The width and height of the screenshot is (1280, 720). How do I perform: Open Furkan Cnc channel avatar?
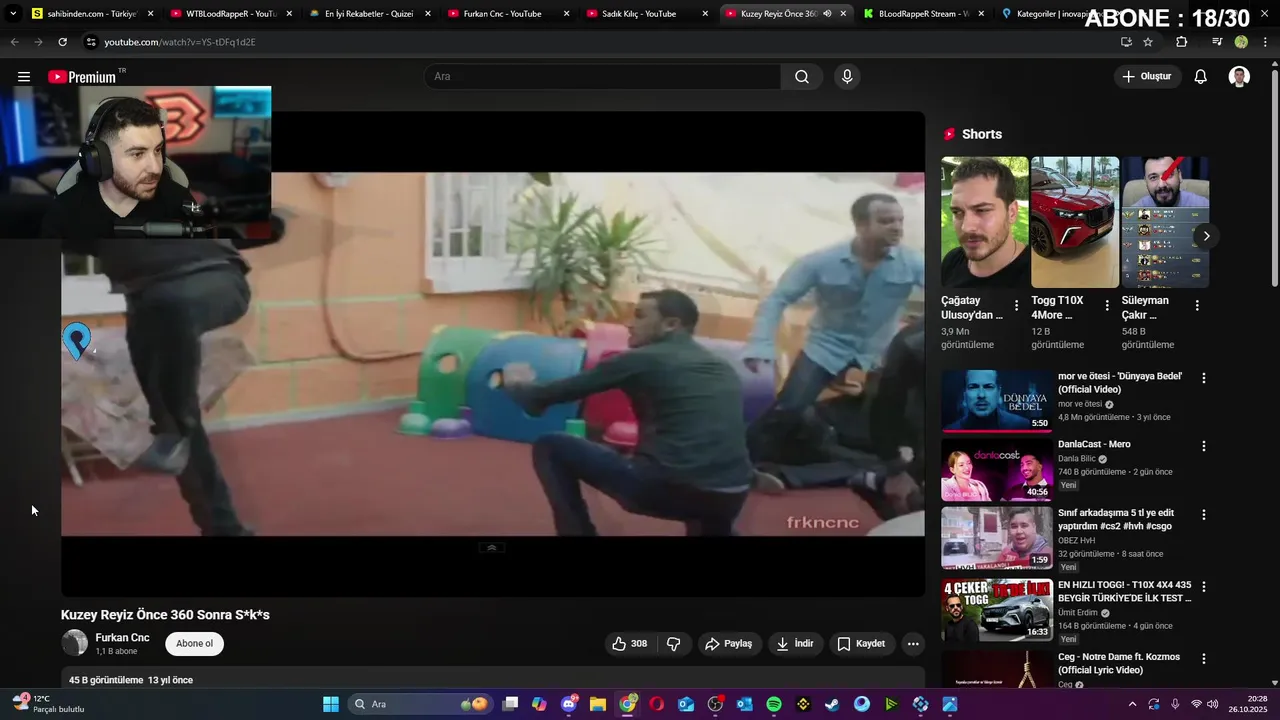click(x=74, y=643)
